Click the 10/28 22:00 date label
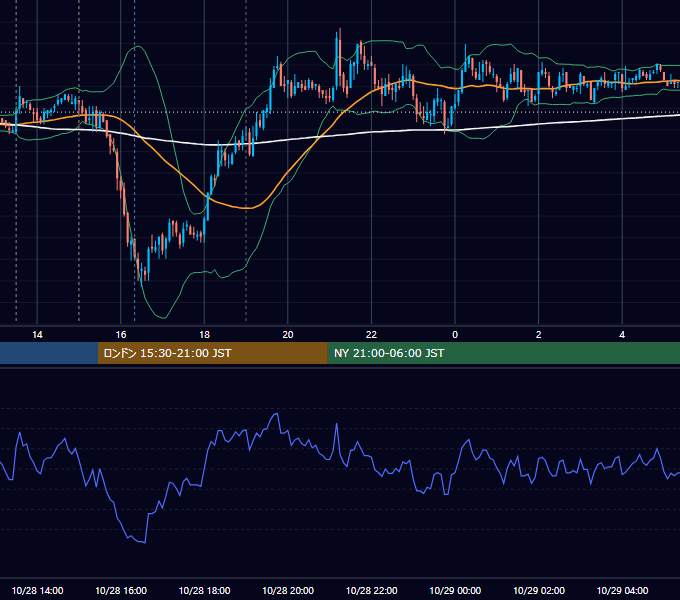Screen dimensions: 680x600 [x=371, y=590]
